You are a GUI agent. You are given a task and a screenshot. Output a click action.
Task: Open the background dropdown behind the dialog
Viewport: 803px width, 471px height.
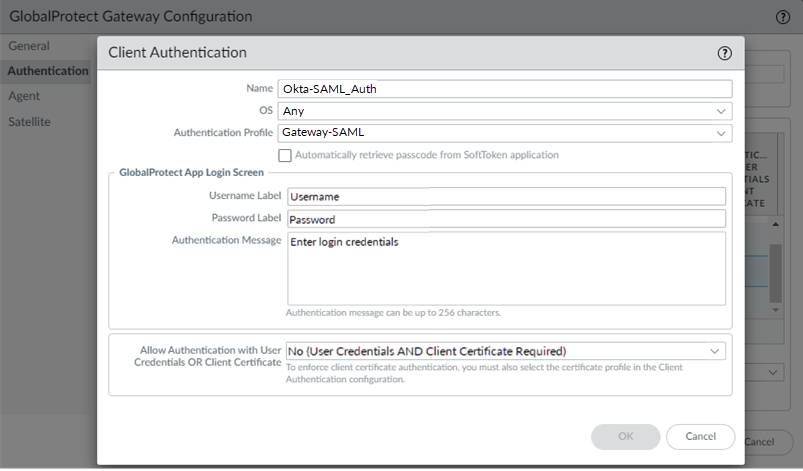pos(770,371)
